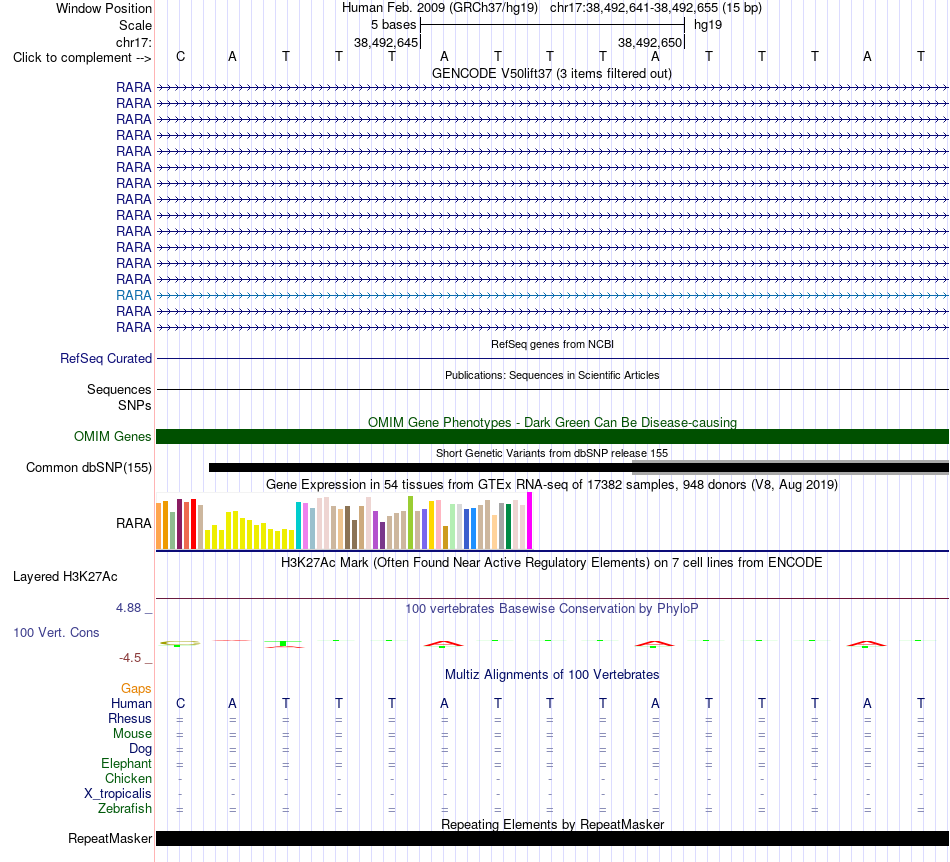
Task: Open the Multiz Alignments of 100 Vertebrates title
Action: coord(552,675)
